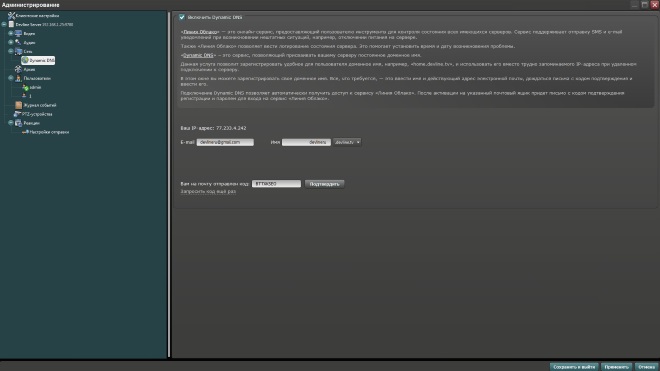Collapse the Users (Пользователи) tree node
This screenshot has width=660, height=371.
11,78
